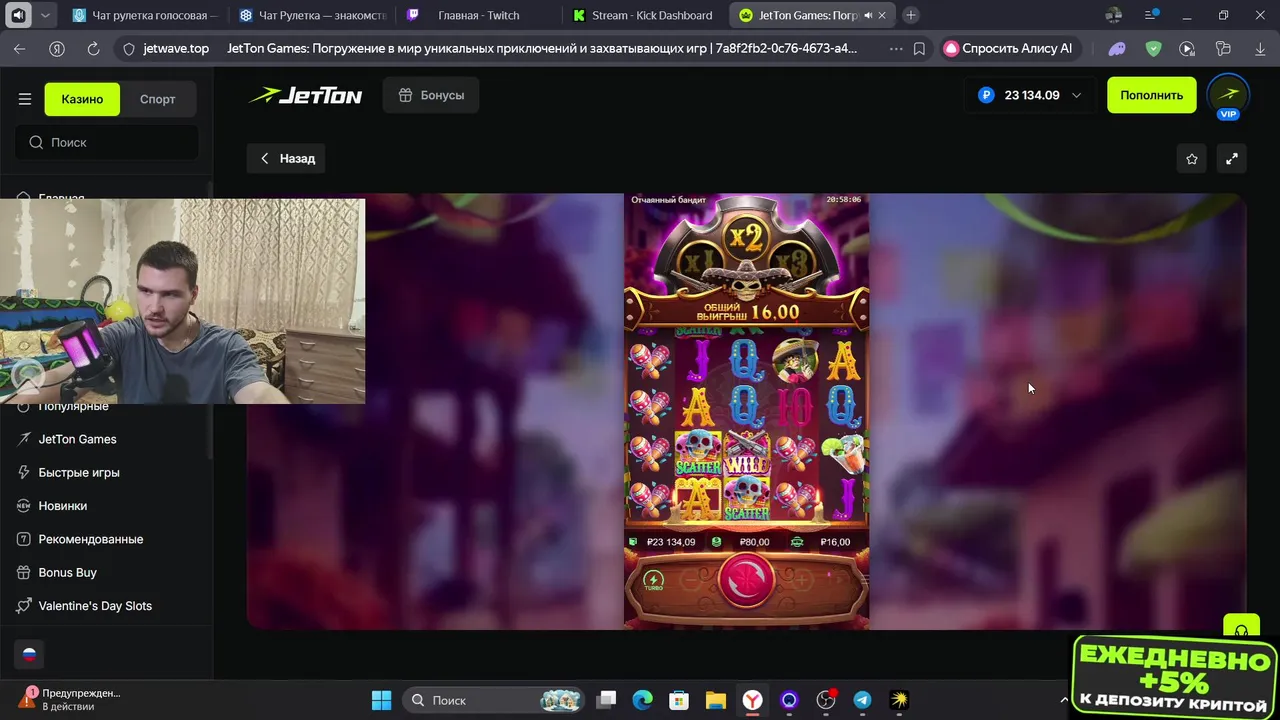Expand the 23 134.09 balance dropdown
Image resolution: width=1280 pixels, height=720 pixels.
pos(1030,95)
